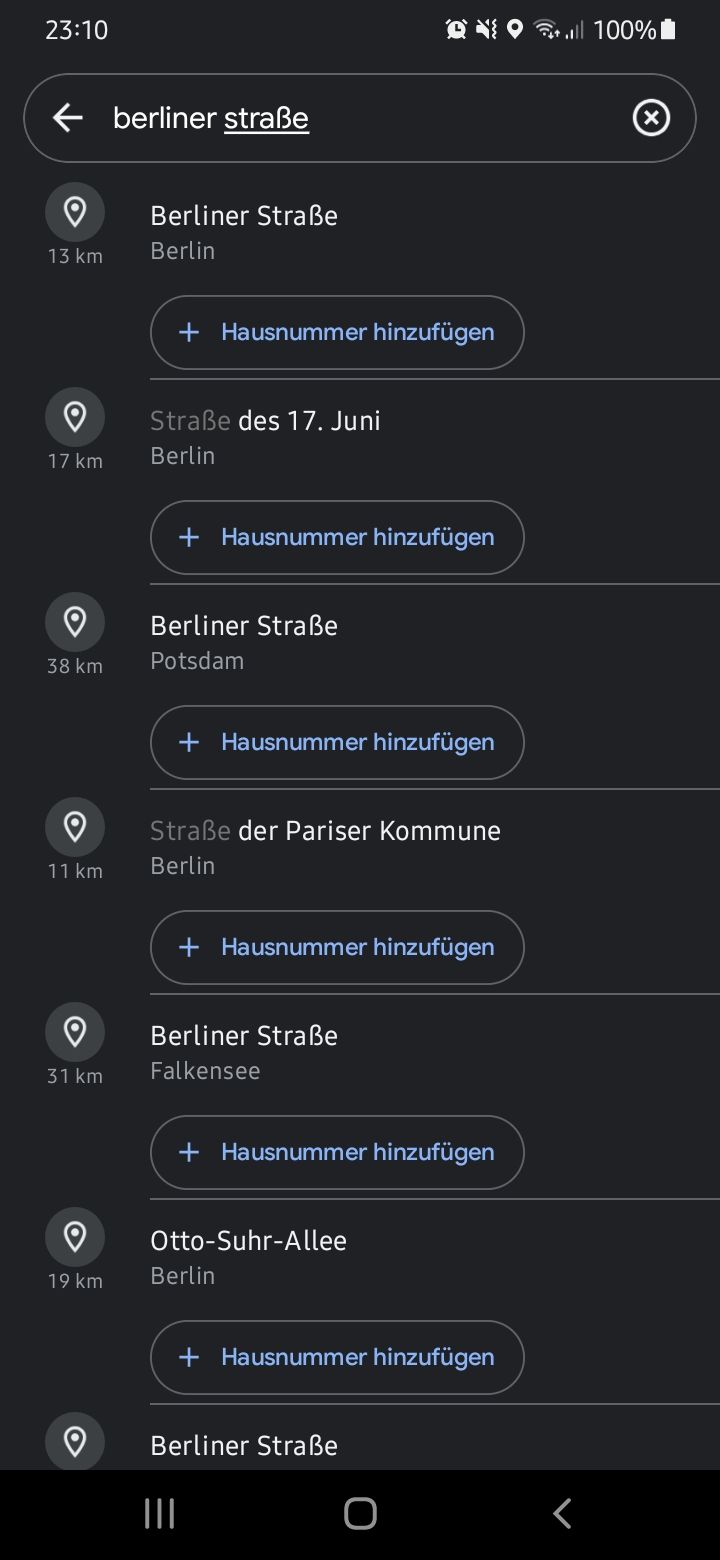This screenshot has height=1560, width=720.
Task: Add house number for Otto-Suhr-Allee
Action: pyautogui.click(x=337, y=1357)
